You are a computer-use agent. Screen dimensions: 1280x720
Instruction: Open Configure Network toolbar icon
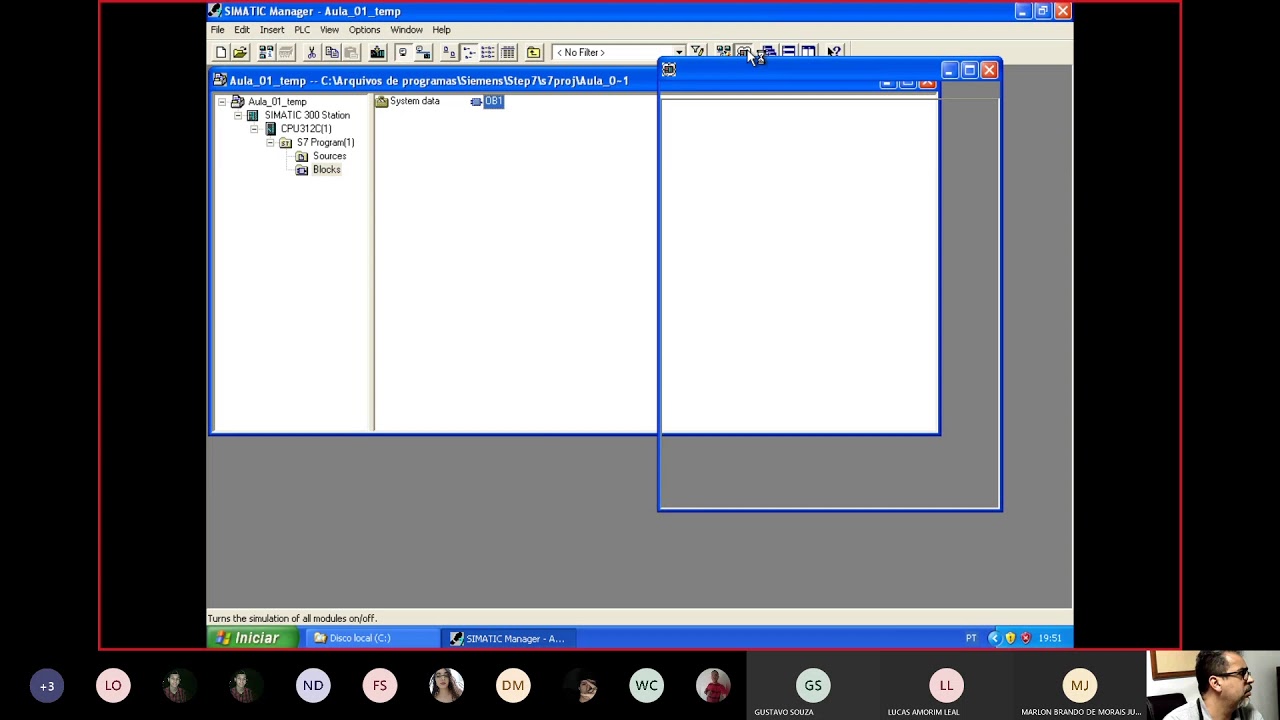point(723,52)
